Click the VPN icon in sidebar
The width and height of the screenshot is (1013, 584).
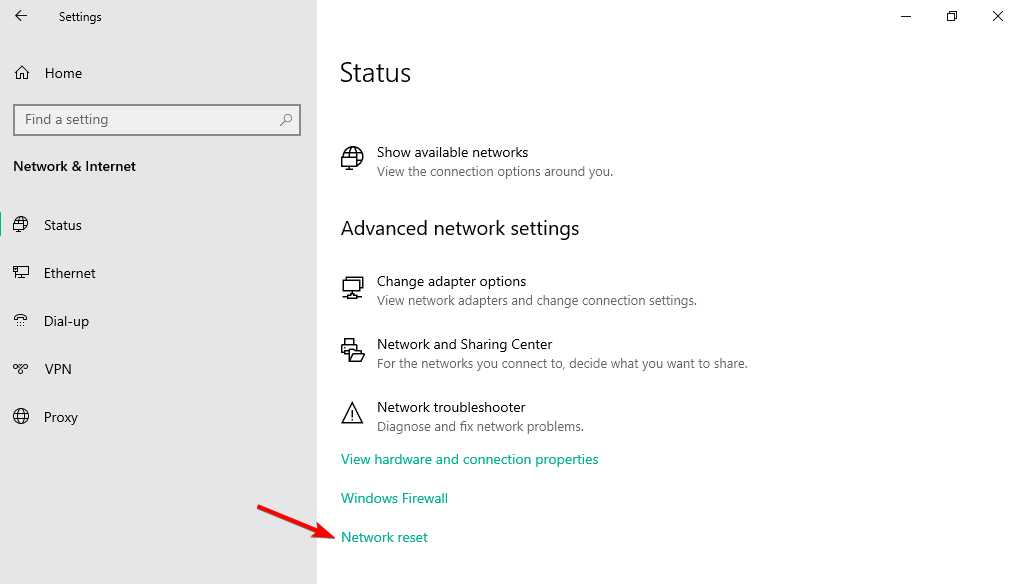[x=21, y=368]
